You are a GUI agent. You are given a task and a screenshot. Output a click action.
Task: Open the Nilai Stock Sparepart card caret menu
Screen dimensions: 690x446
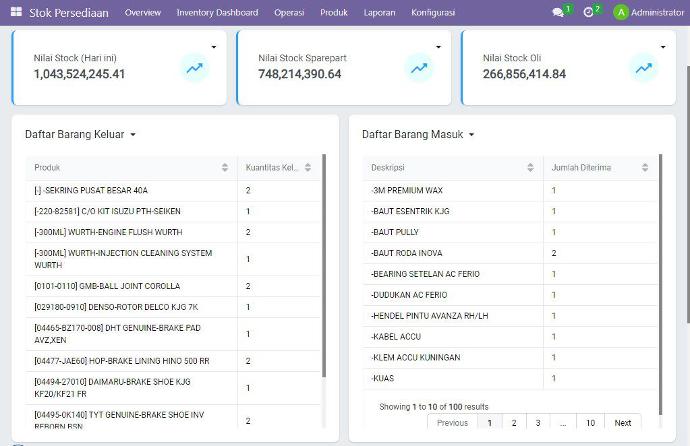coord(438,47)
